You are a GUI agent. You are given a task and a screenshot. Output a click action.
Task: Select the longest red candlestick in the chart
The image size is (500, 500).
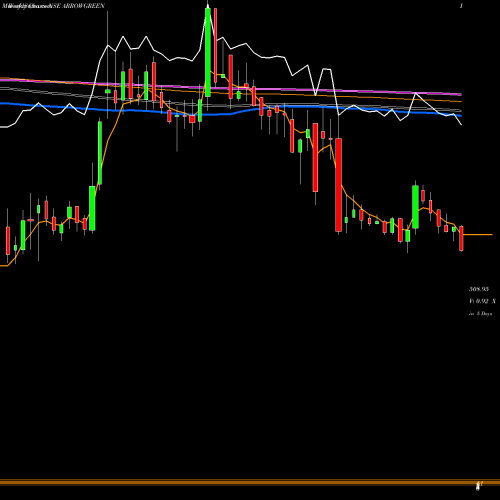338,185
